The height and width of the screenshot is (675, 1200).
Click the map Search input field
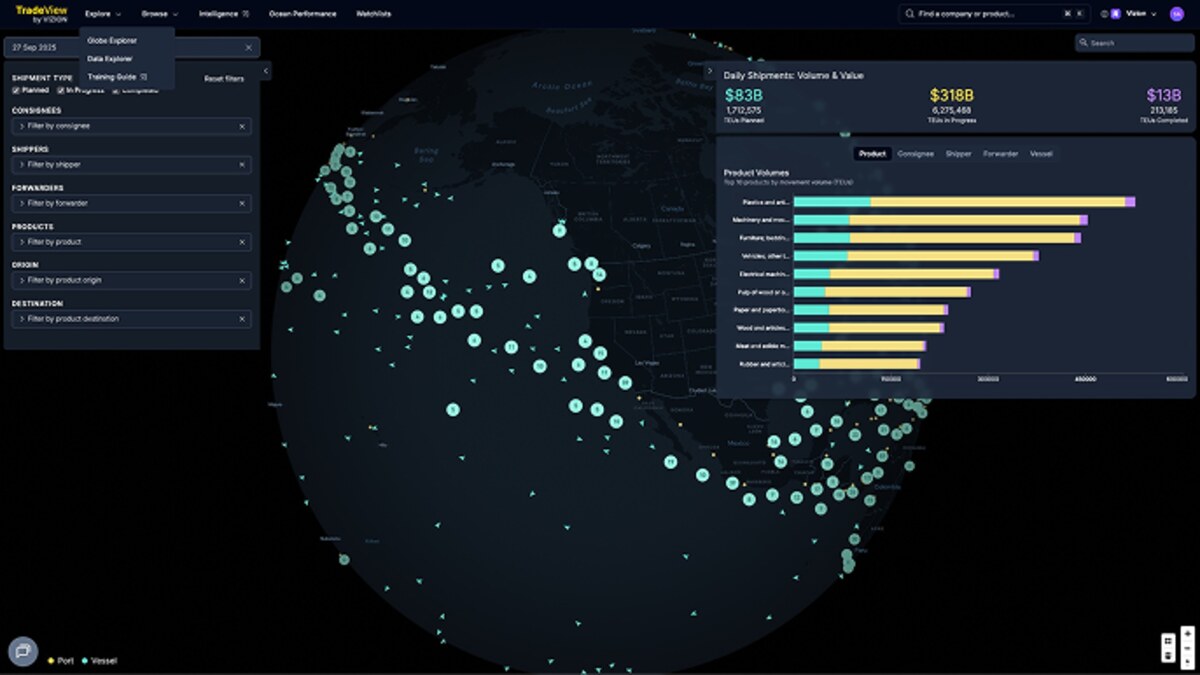pyautogui.click(x=1135, y=43)
